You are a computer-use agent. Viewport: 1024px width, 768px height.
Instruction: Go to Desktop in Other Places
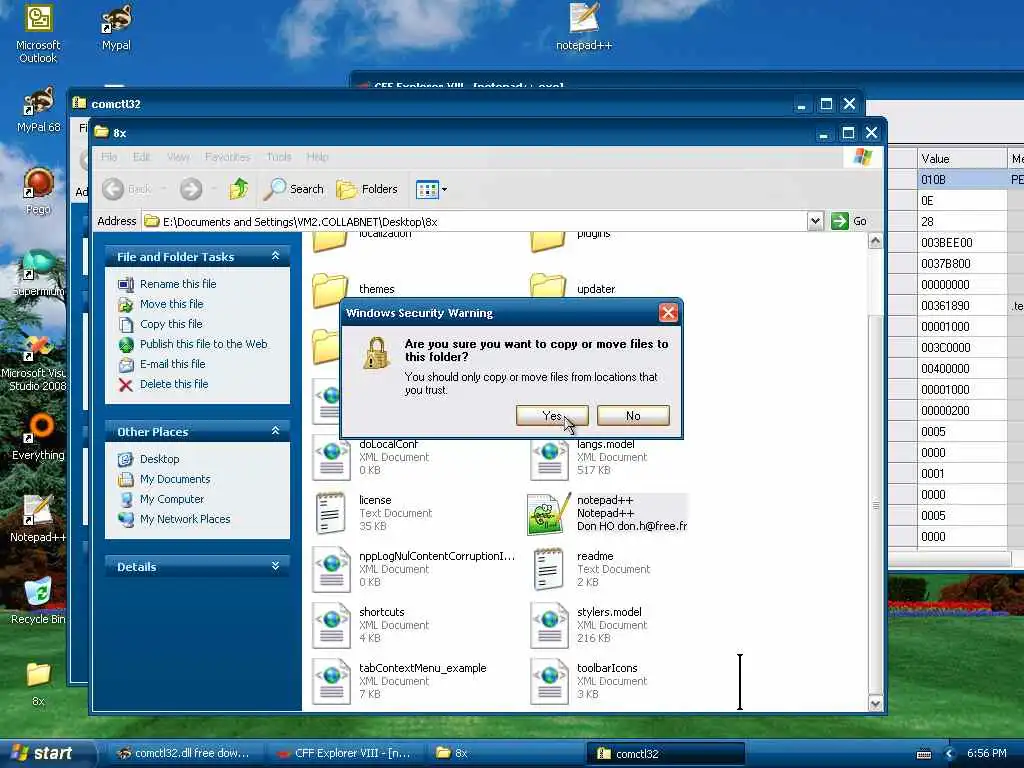tap(159, 459)
